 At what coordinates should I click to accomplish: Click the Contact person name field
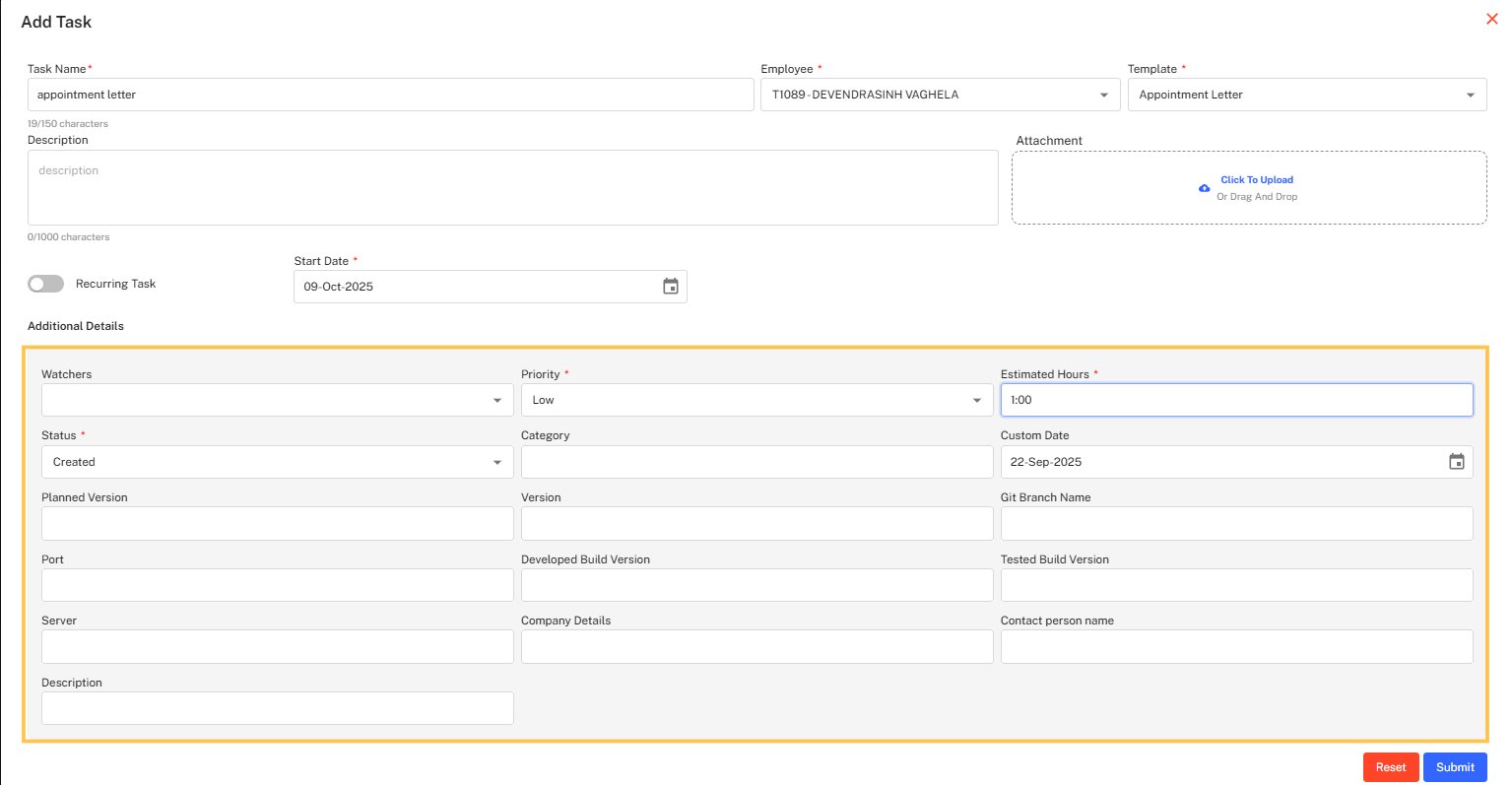pyautogui.click(x=1236, y=647)
